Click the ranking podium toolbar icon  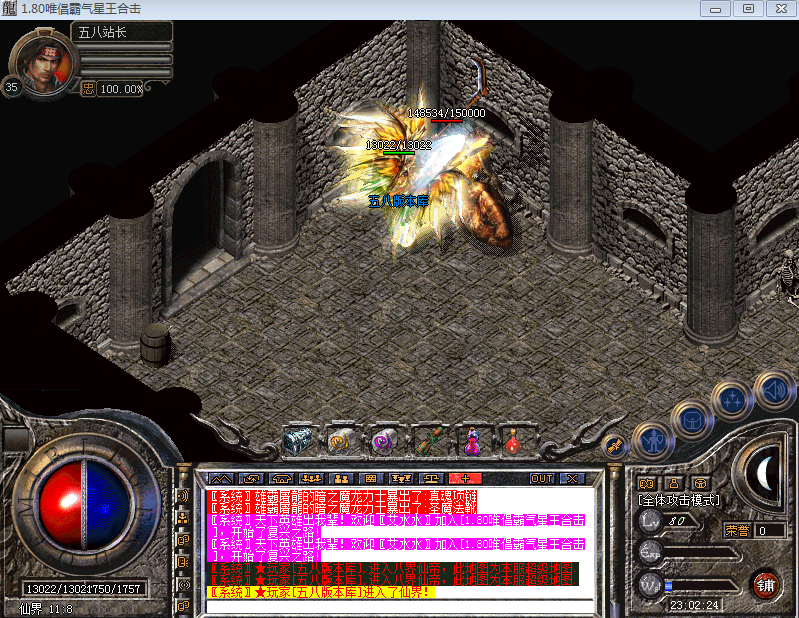(402, 479)
